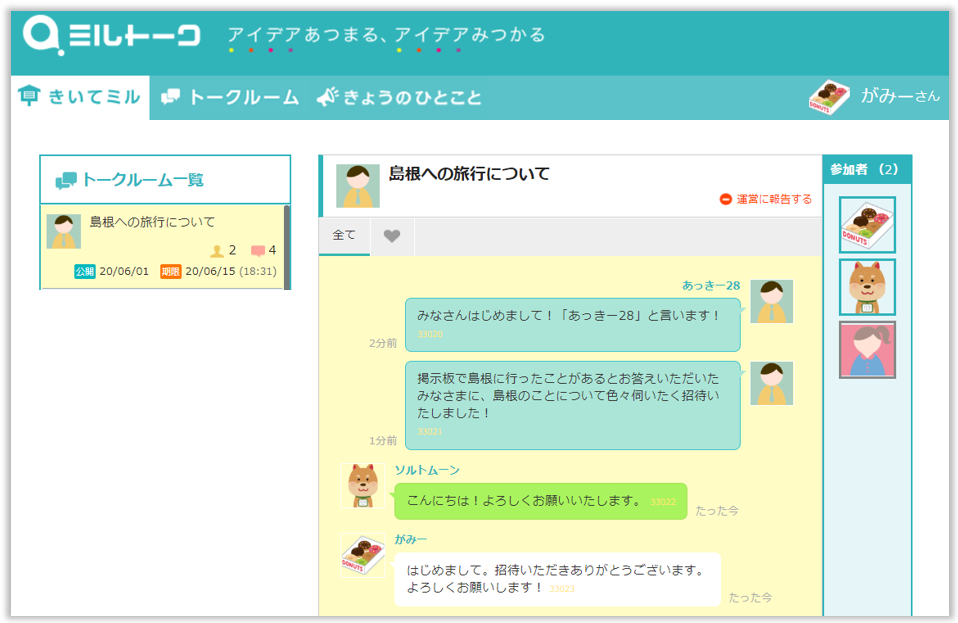Click the トークルーム一覧 heading
Screen dimensions: 958x623
point(142,180)
